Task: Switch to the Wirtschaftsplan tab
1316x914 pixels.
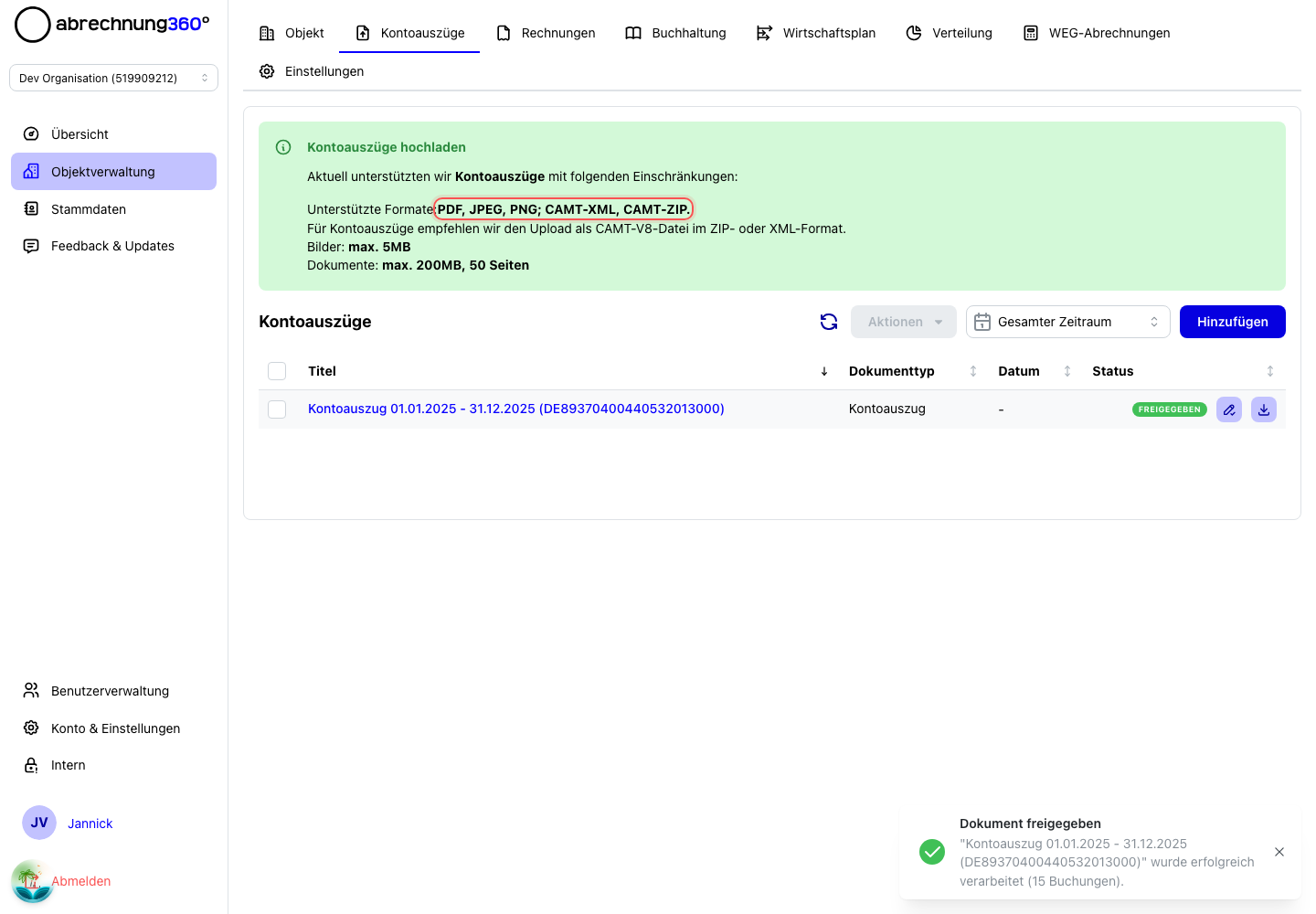Action: pos(816,33)
